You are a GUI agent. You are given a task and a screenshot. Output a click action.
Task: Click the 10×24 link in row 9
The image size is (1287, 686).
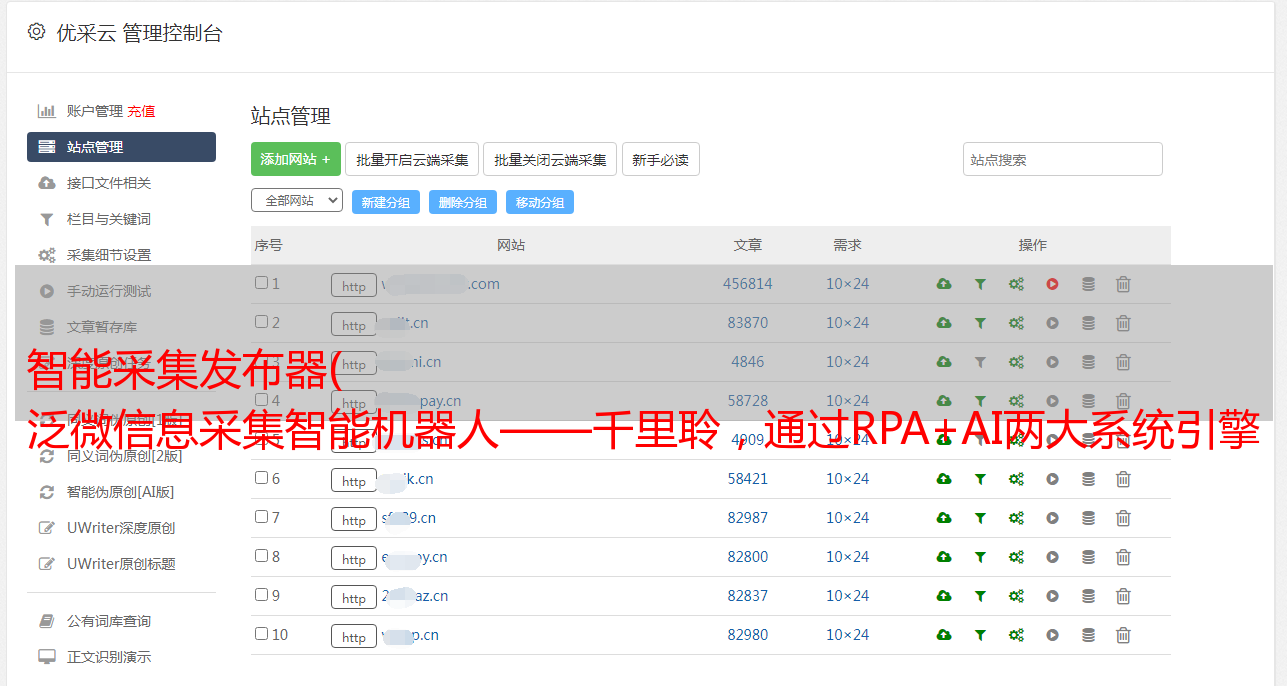point(848,596)
